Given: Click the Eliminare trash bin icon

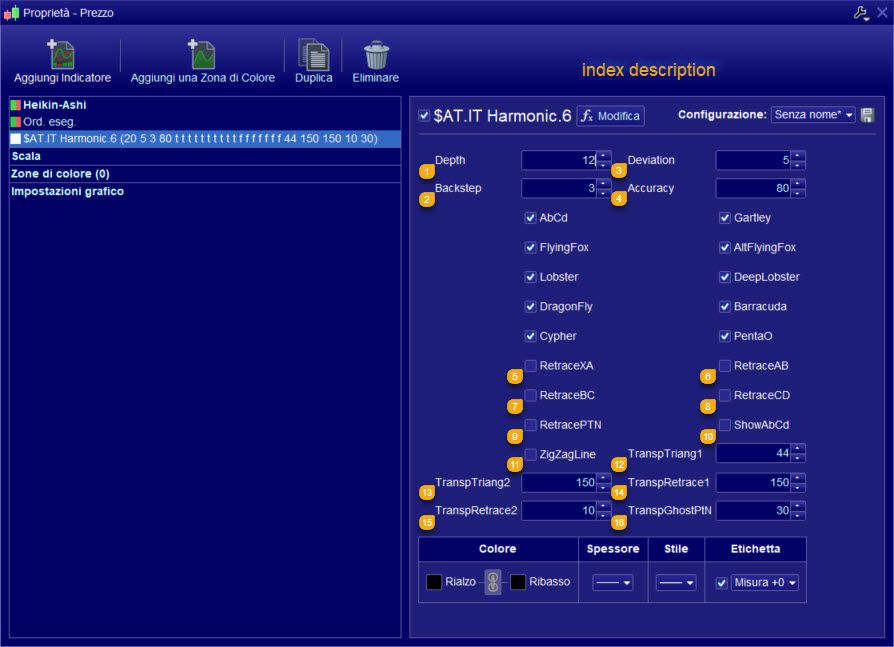Looking at the screenshot, I should click(x=376, y=55).
